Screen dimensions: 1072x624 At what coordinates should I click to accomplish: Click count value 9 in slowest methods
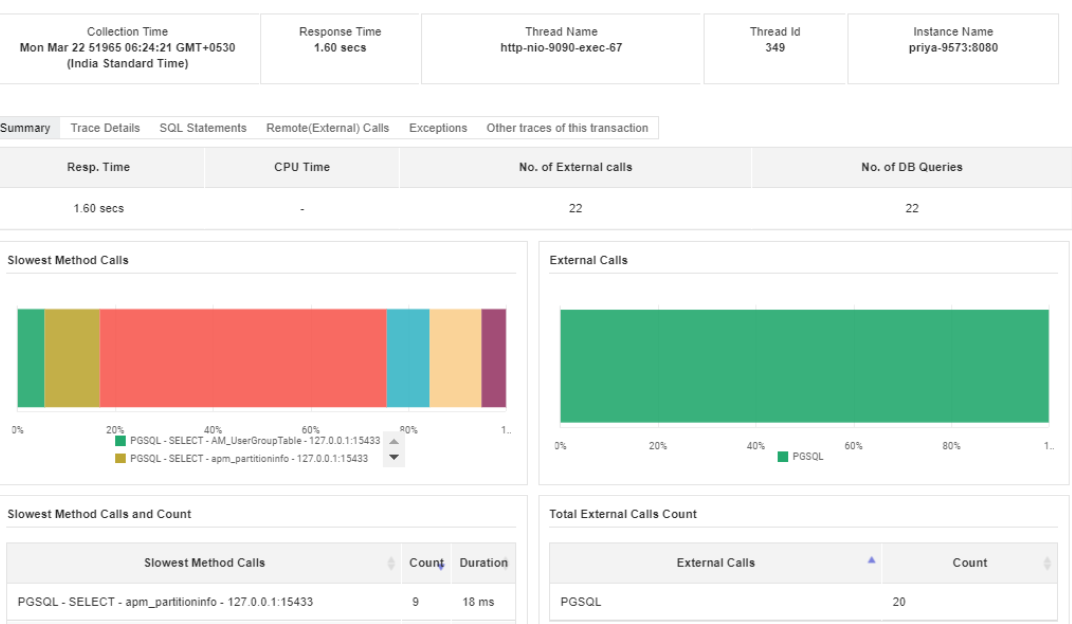pos(416,602)
